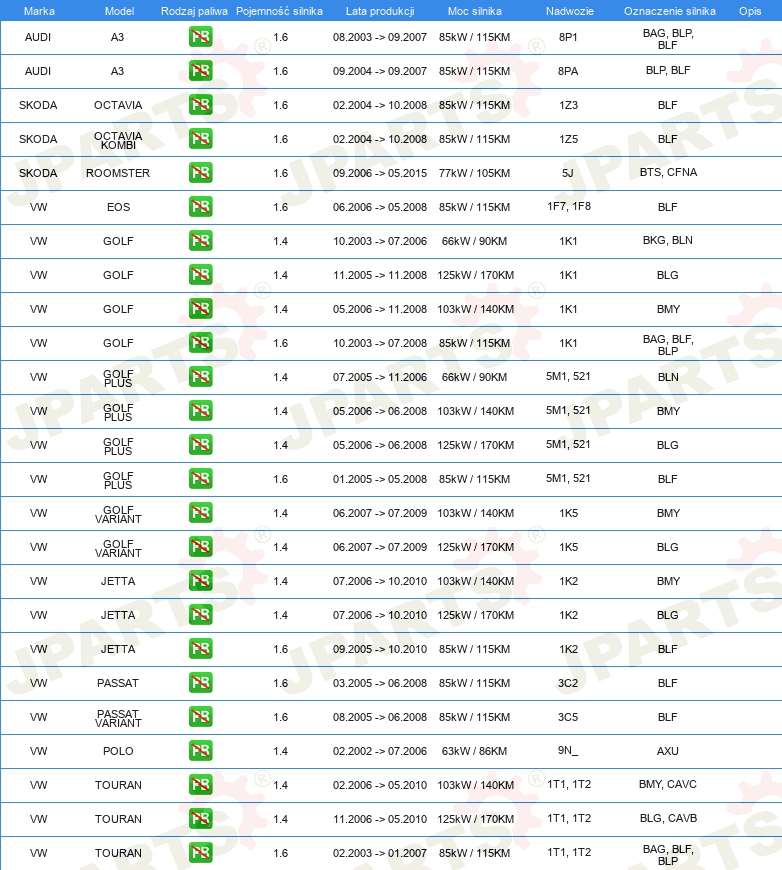This screenshot has height=870, width=782.
Task: Click the 9N_ body code cell
Action: (x=568, y=750)
